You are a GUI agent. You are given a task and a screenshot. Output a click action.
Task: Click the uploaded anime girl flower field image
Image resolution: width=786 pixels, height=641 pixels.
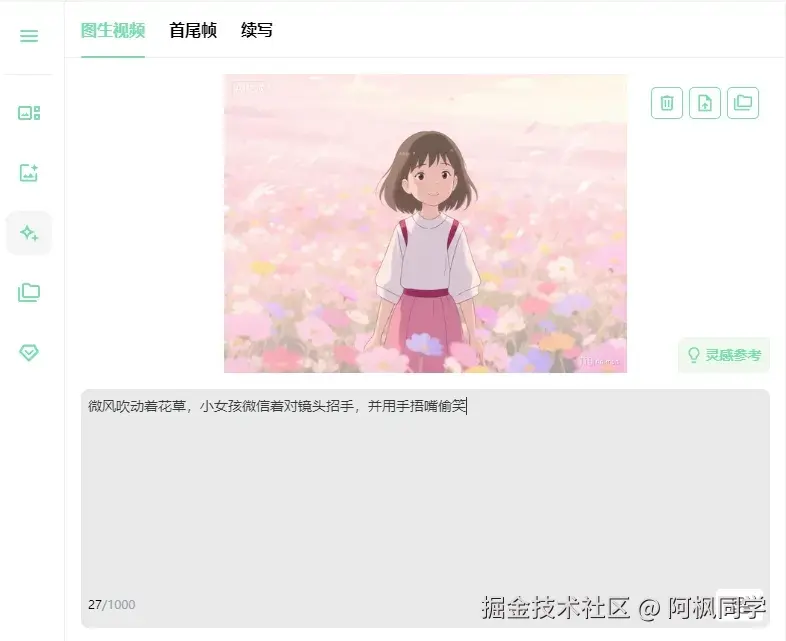tap(425, 224)
